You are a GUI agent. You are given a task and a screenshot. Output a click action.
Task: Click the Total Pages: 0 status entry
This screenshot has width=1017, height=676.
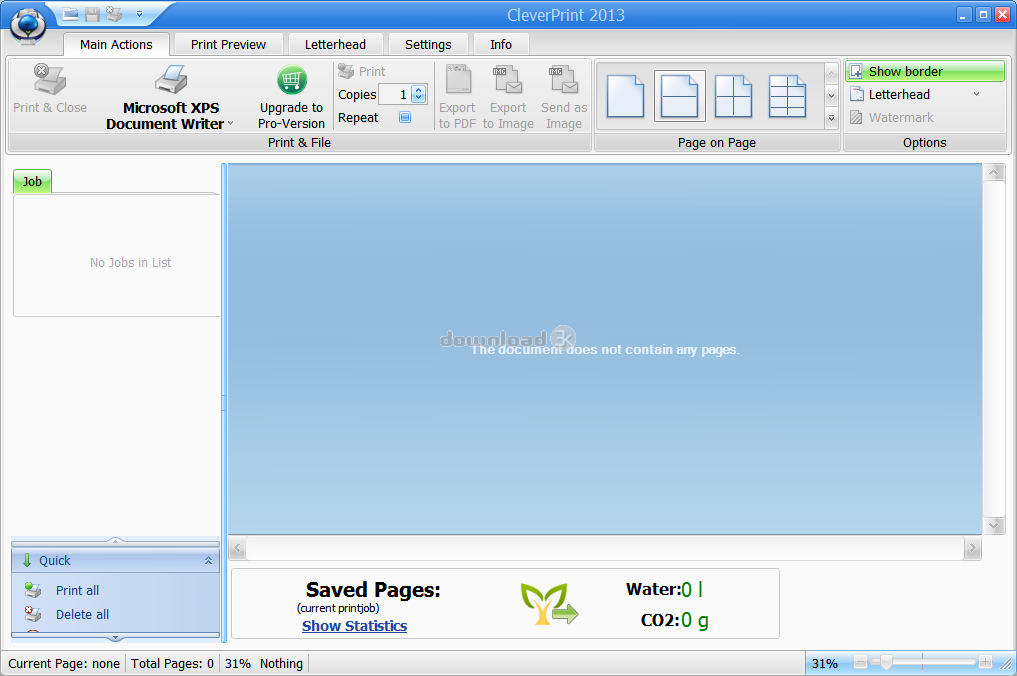173,664
